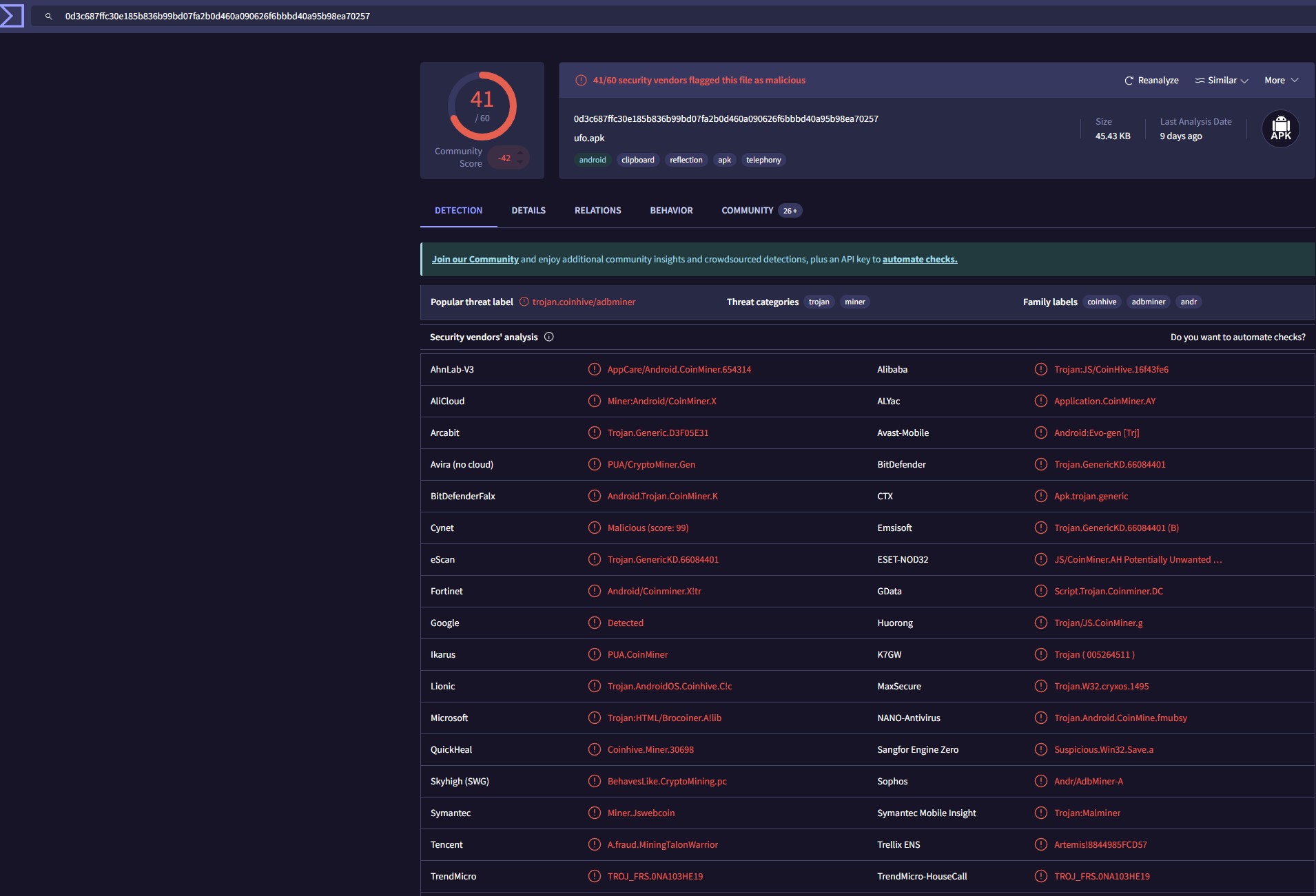
Task: Open the Similar dropdown
Action: (x=1222, y=81)
